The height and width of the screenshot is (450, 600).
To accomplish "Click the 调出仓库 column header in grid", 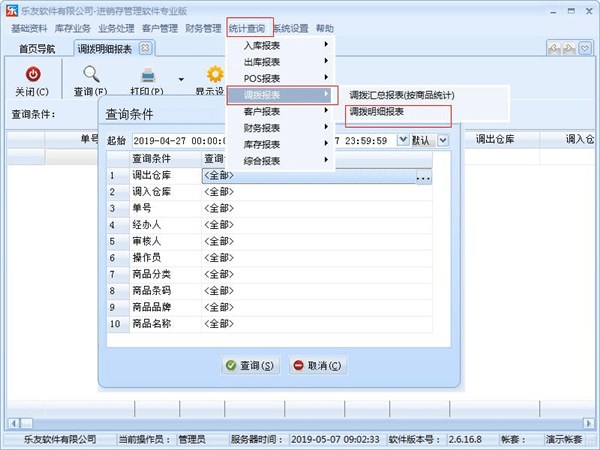I will (495, 140).
